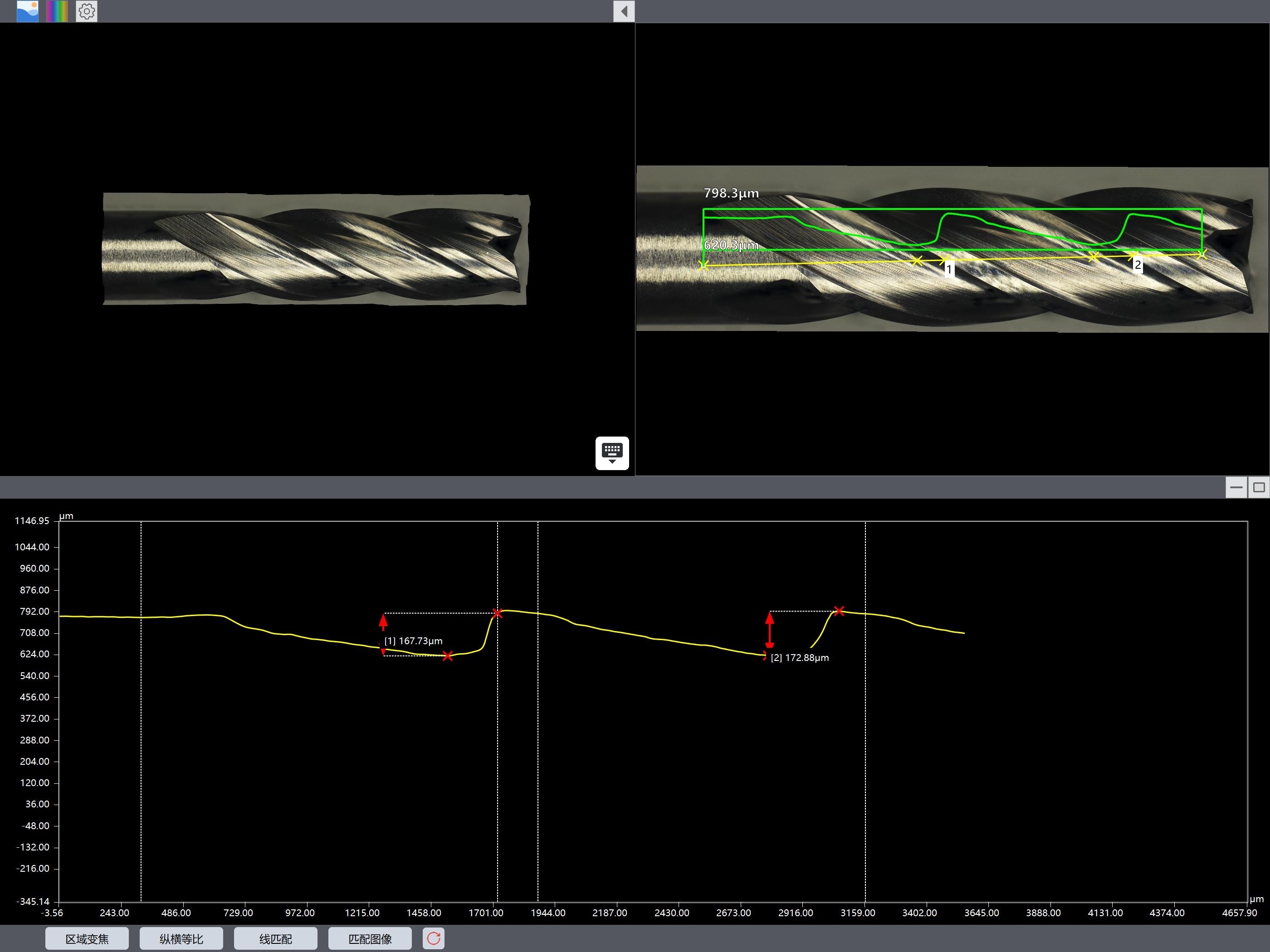Click the 区域变焦 button
The image size is (1270, 952).
[x=87, y=939]
